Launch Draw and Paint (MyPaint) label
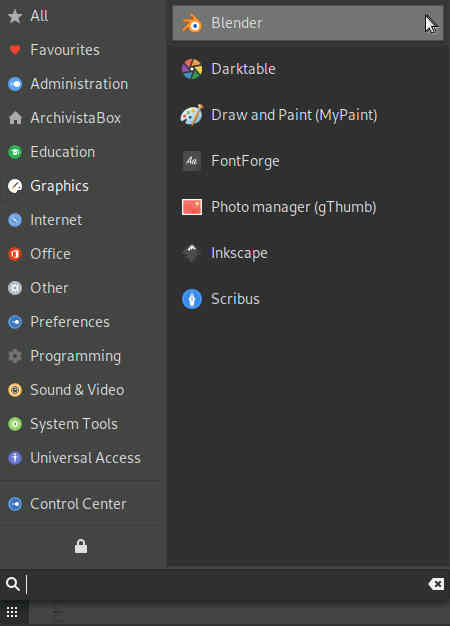This screenshot has height=626, width=450. tap(294, 115)
